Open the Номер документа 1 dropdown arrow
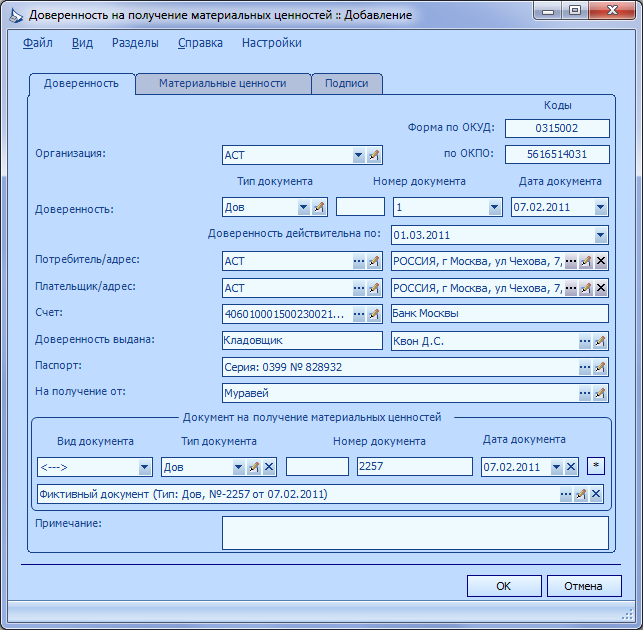 495,207
